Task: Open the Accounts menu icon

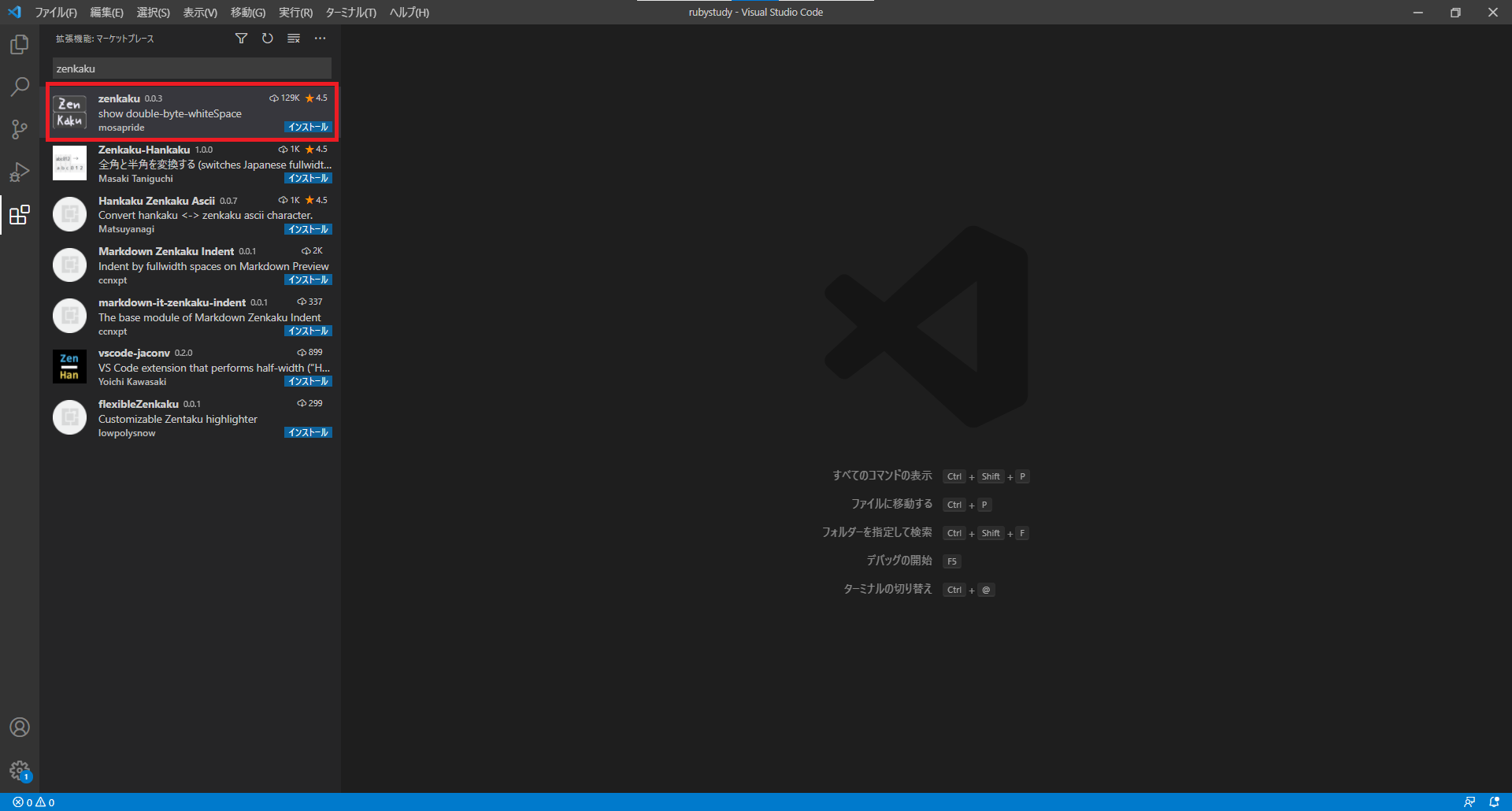Action: coord(20,727)
